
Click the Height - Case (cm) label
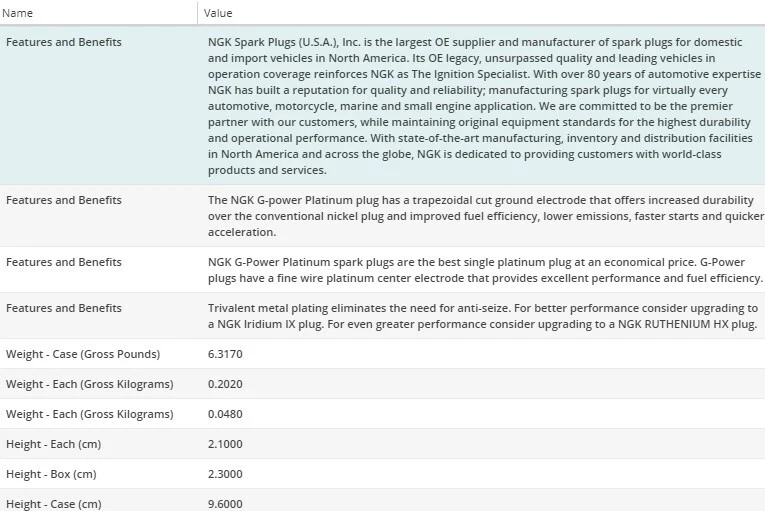tap(53, 504)
